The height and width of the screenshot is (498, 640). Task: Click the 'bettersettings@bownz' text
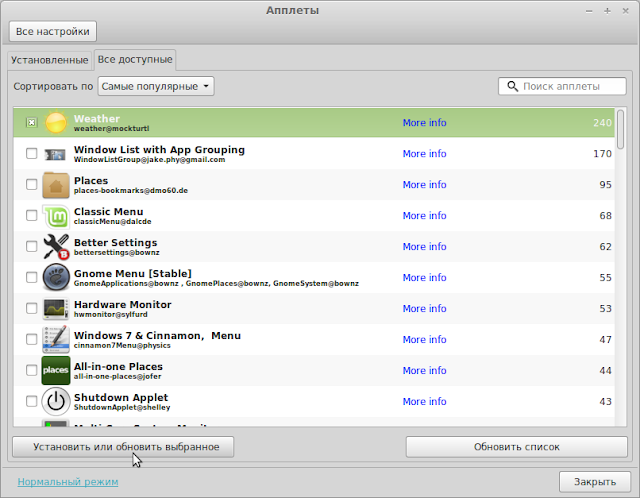click(x=116, y=253)
